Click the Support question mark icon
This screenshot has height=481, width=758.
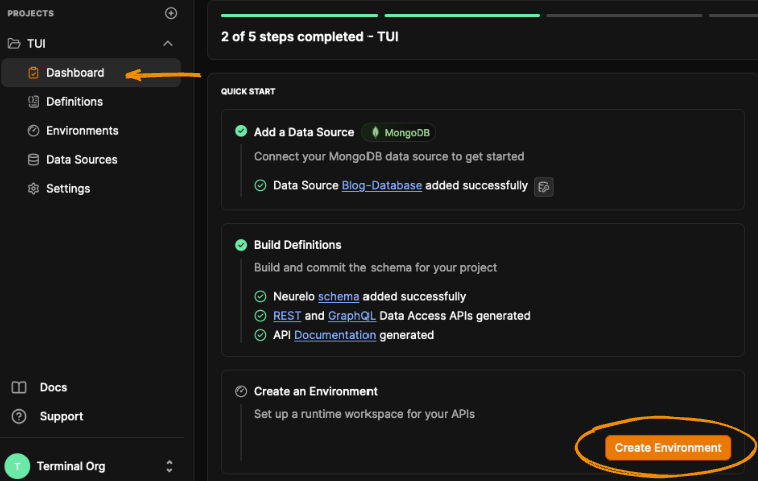click(x=18, y=417)
